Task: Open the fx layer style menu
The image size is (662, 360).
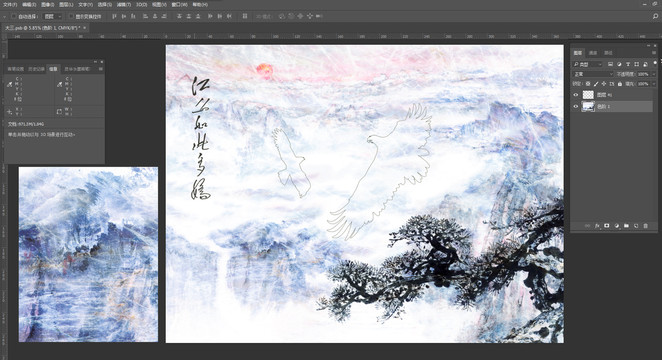Action: pos(597,226)
